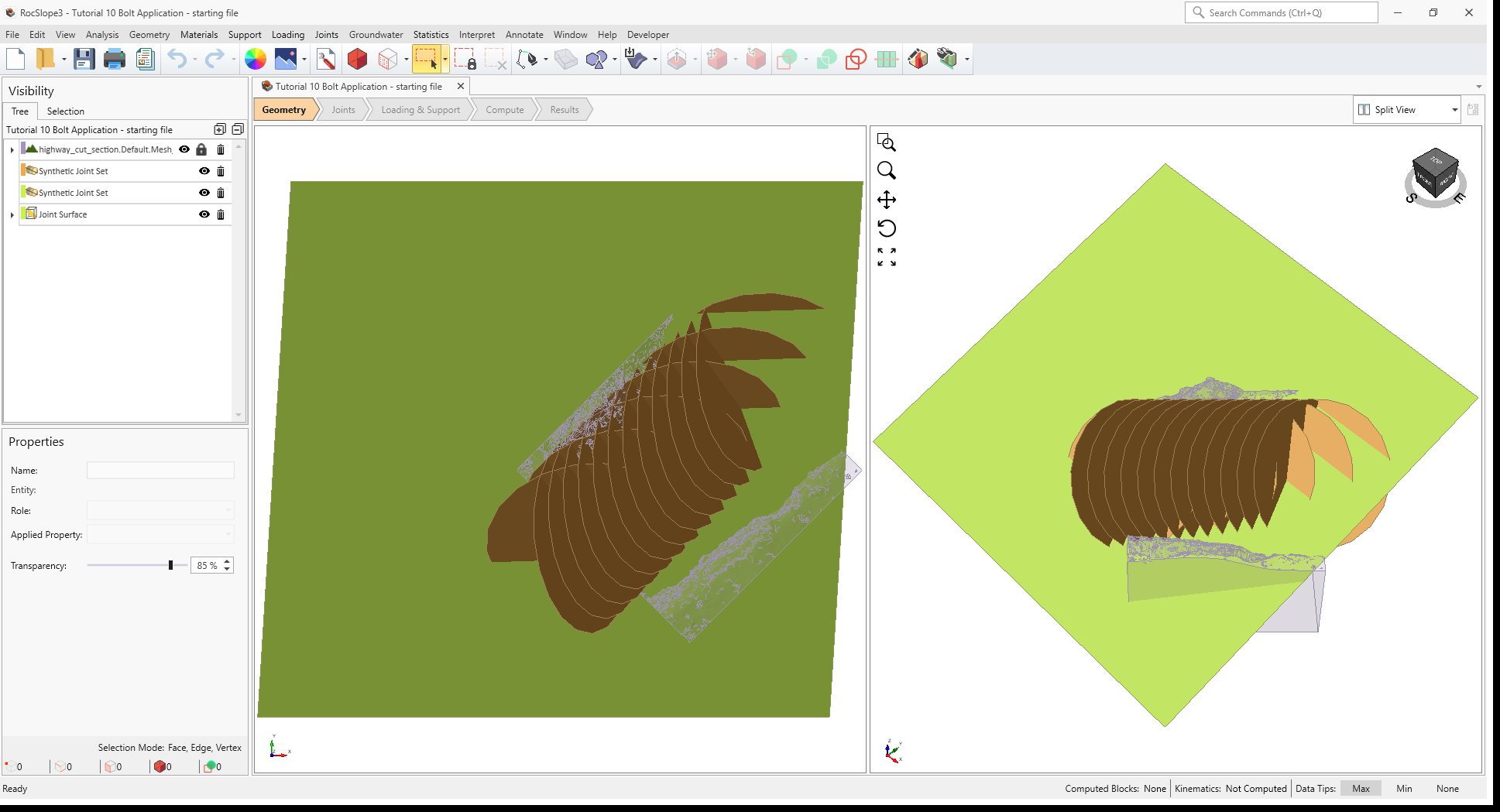Select the draw polyline pen tool

tap(527, 59)
